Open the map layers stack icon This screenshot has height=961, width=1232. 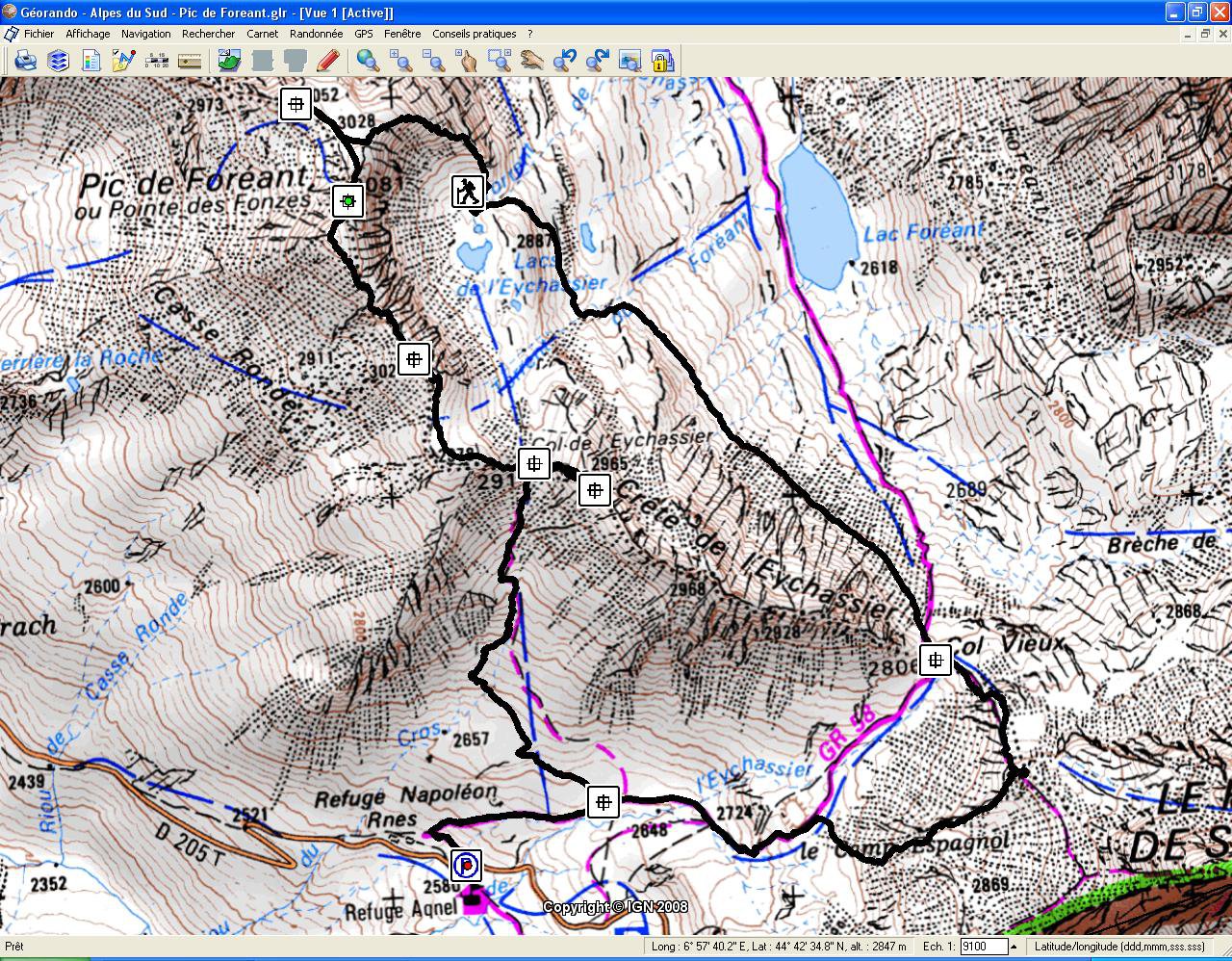pyautogui.click(x=58, y=62)
